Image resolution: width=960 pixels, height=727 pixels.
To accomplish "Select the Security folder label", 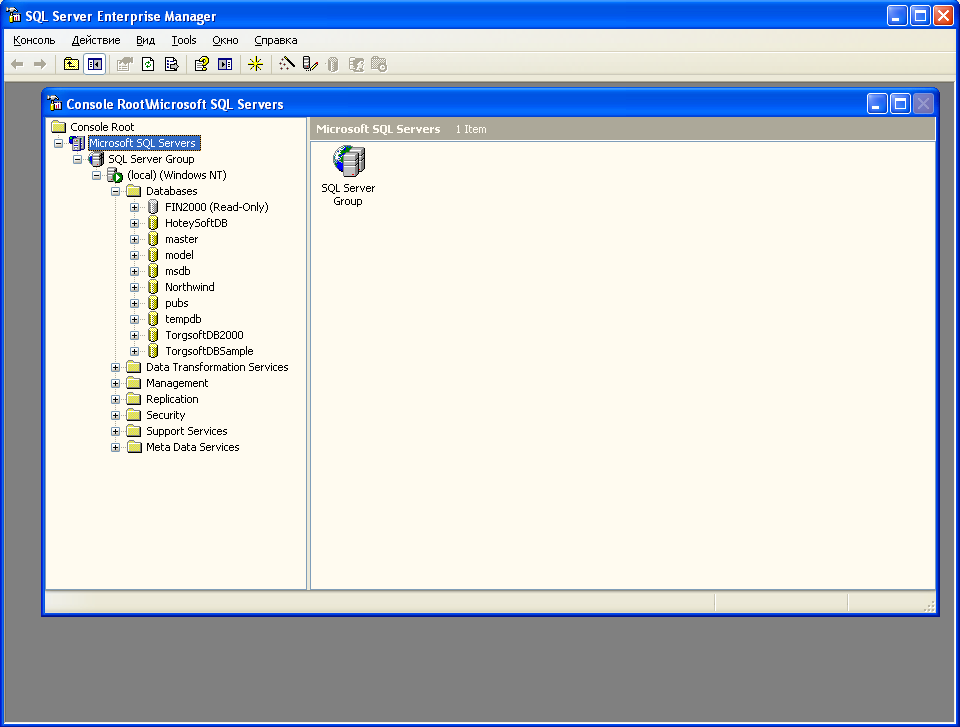I will [x=165, y=415].
